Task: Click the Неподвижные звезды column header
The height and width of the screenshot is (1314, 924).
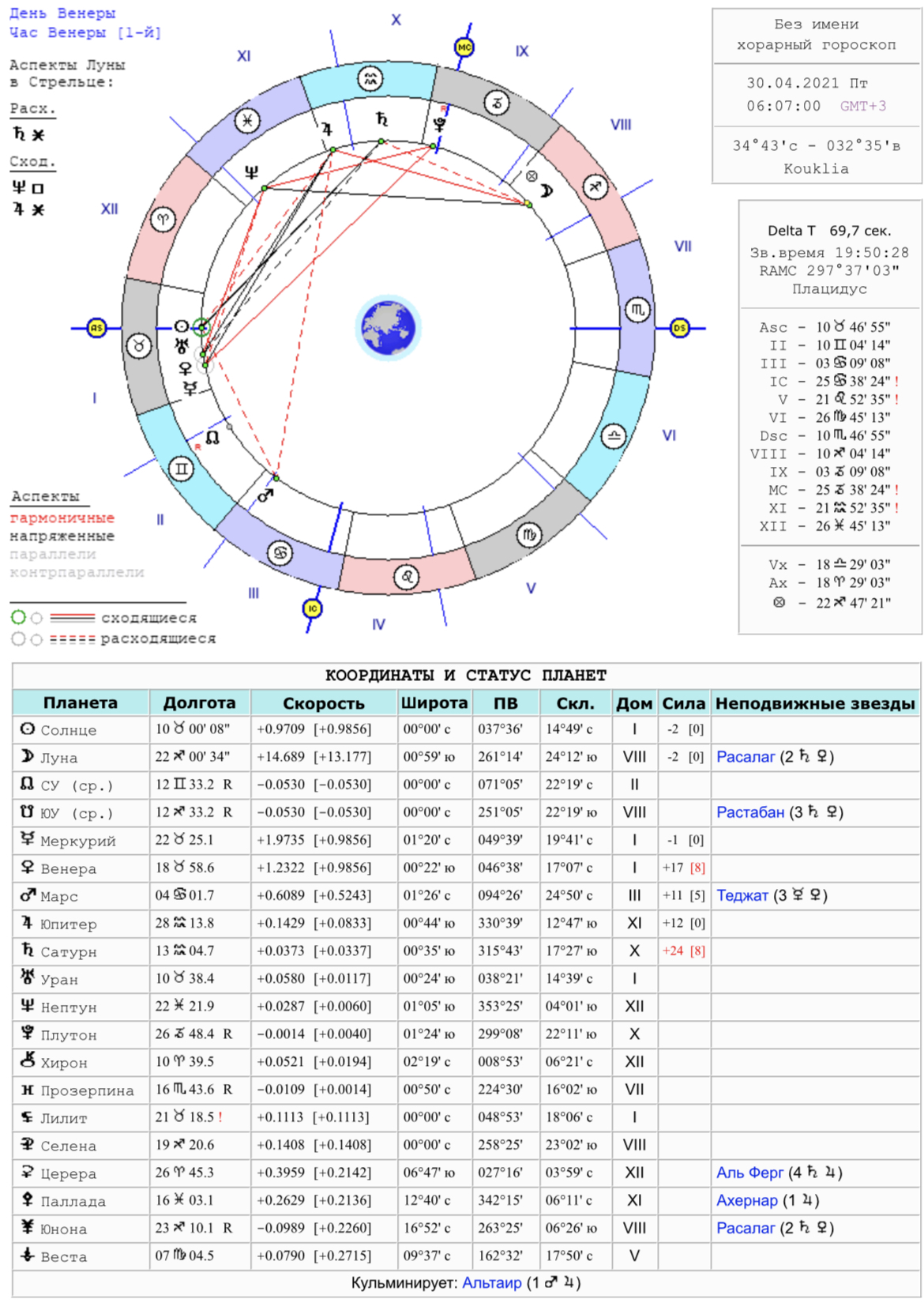Action: click(x=815, y=702)
